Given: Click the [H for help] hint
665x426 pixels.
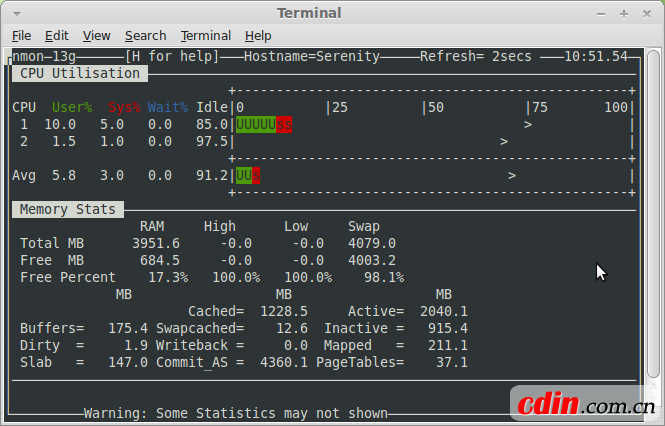Looking at the screenshot, I should [172, 56].
